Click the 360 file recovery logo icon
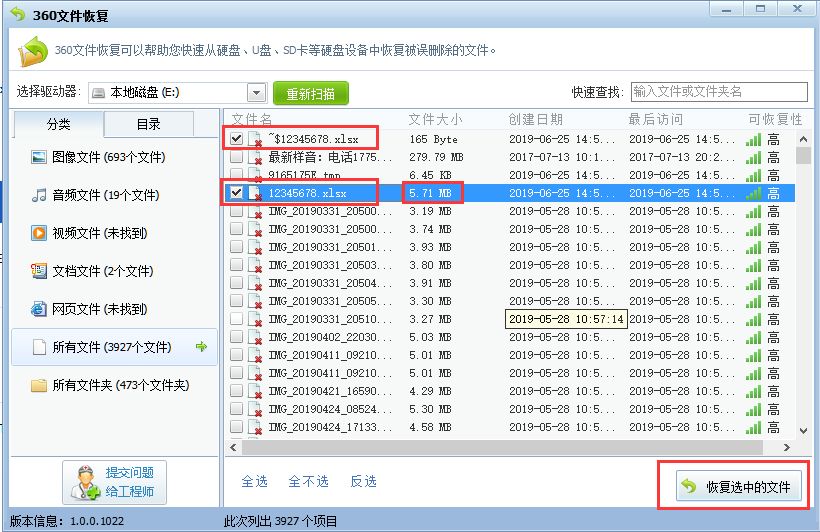The height and width of the screenshot is (532, 820). 33,51
